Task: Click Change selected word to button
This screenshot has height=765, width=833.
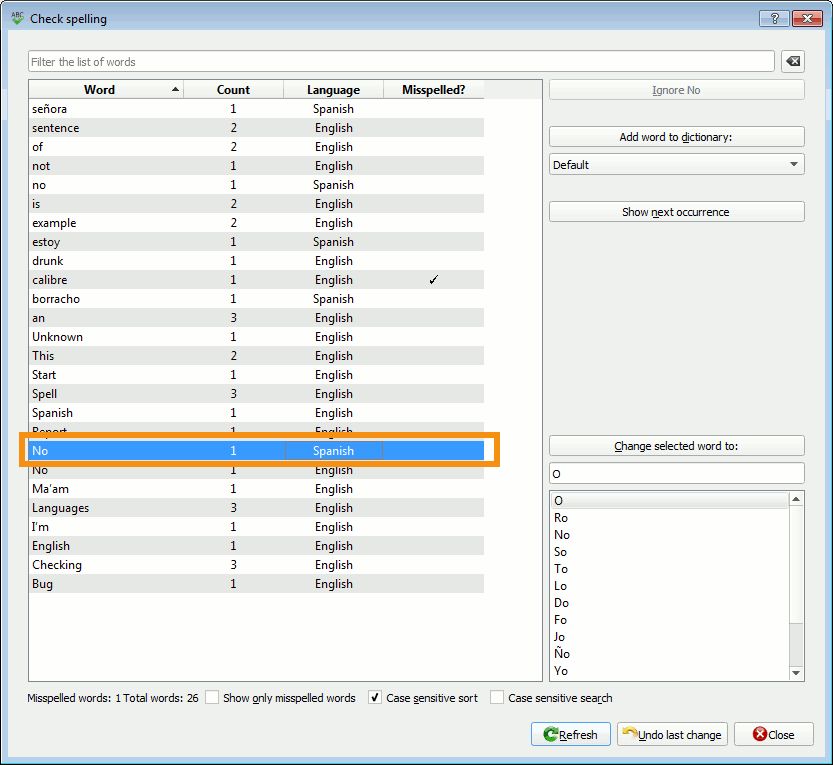Action: tap(676, 446)
